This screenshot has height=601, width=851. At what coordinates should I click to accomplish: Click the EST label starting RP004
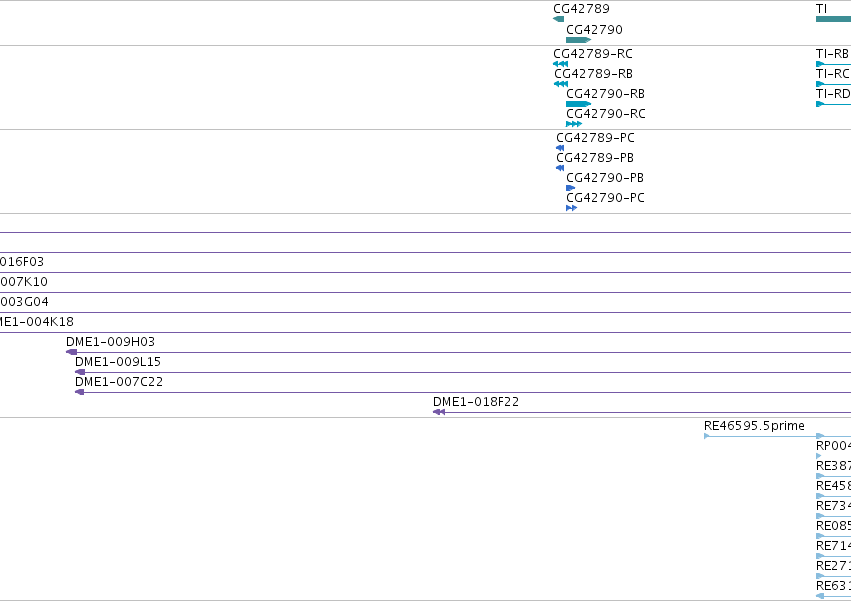pos(833,446)
